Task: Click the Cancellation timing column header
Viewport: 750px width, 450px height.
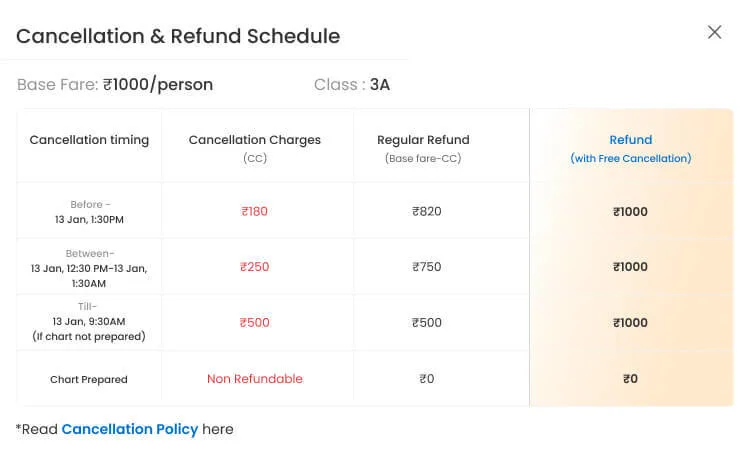Action: click(x=89, y=140)
